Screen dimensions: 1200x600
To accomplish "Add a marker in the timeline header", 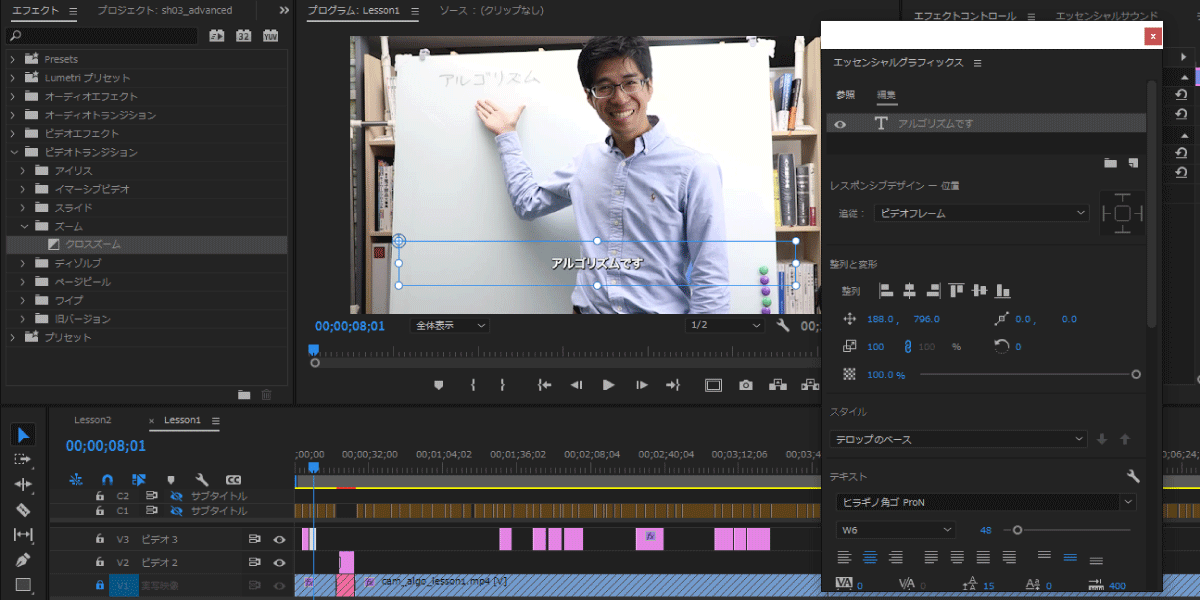I will pos(170,480).
